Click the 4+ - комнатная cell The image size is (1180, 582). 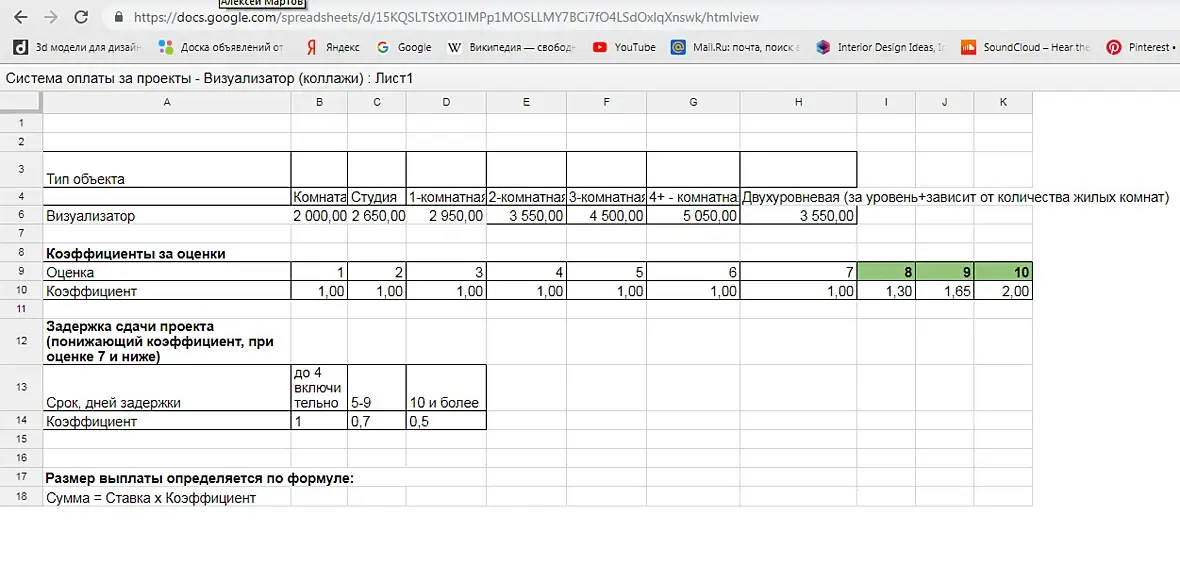(x=693, y=197)
